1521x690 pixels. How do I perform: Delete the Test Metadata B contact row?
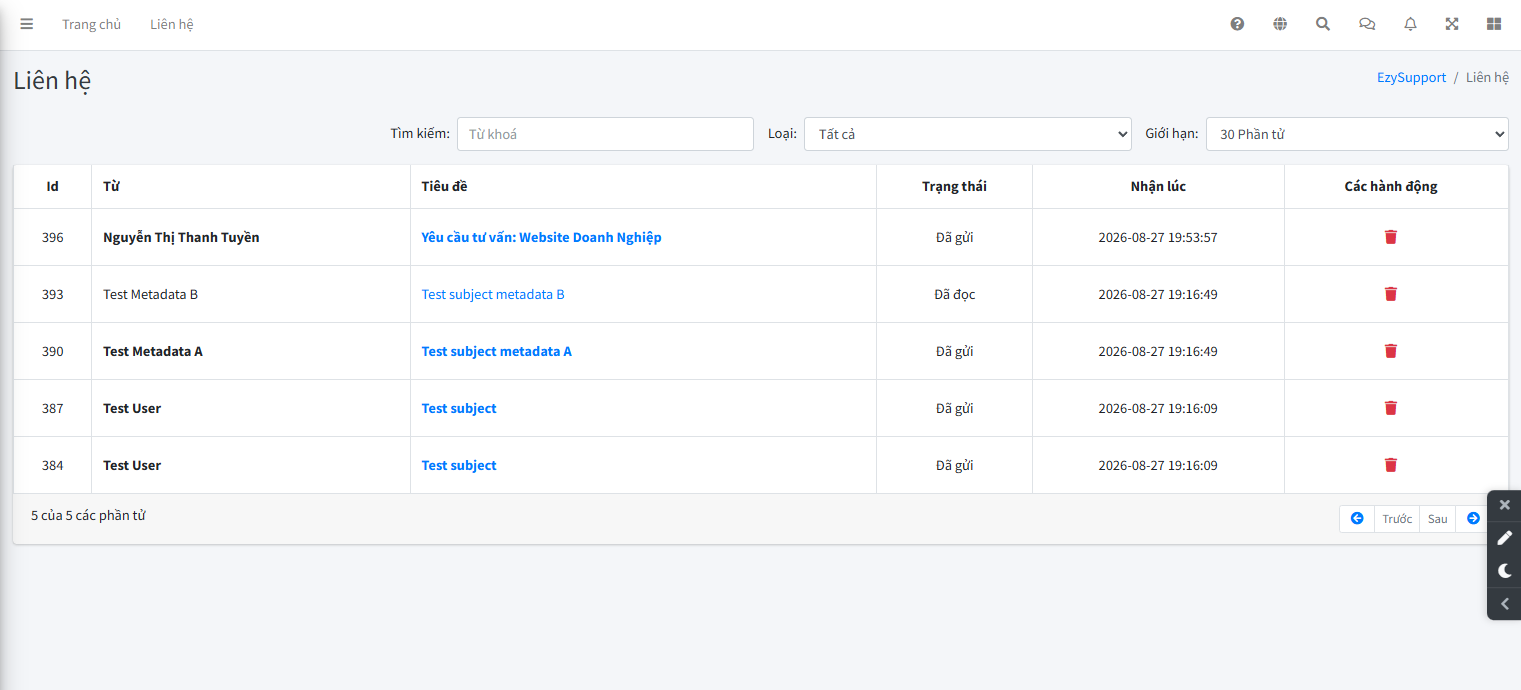pyautogui.click(x=1390, y=294)
